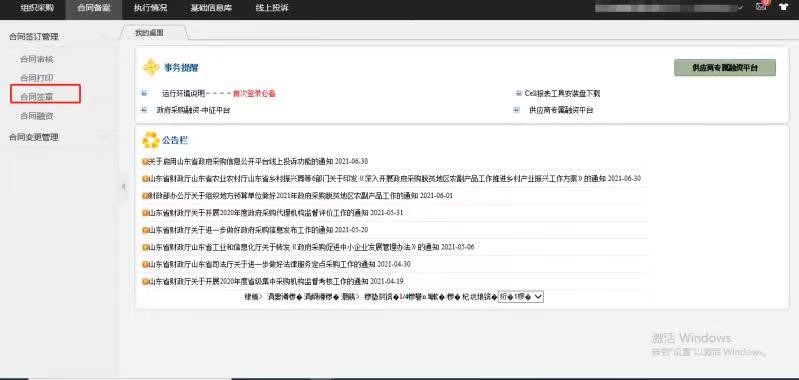The image size is (799, 380).
Task: Collapse the sidebar using the arrow handle
Action: pos(123,187)
